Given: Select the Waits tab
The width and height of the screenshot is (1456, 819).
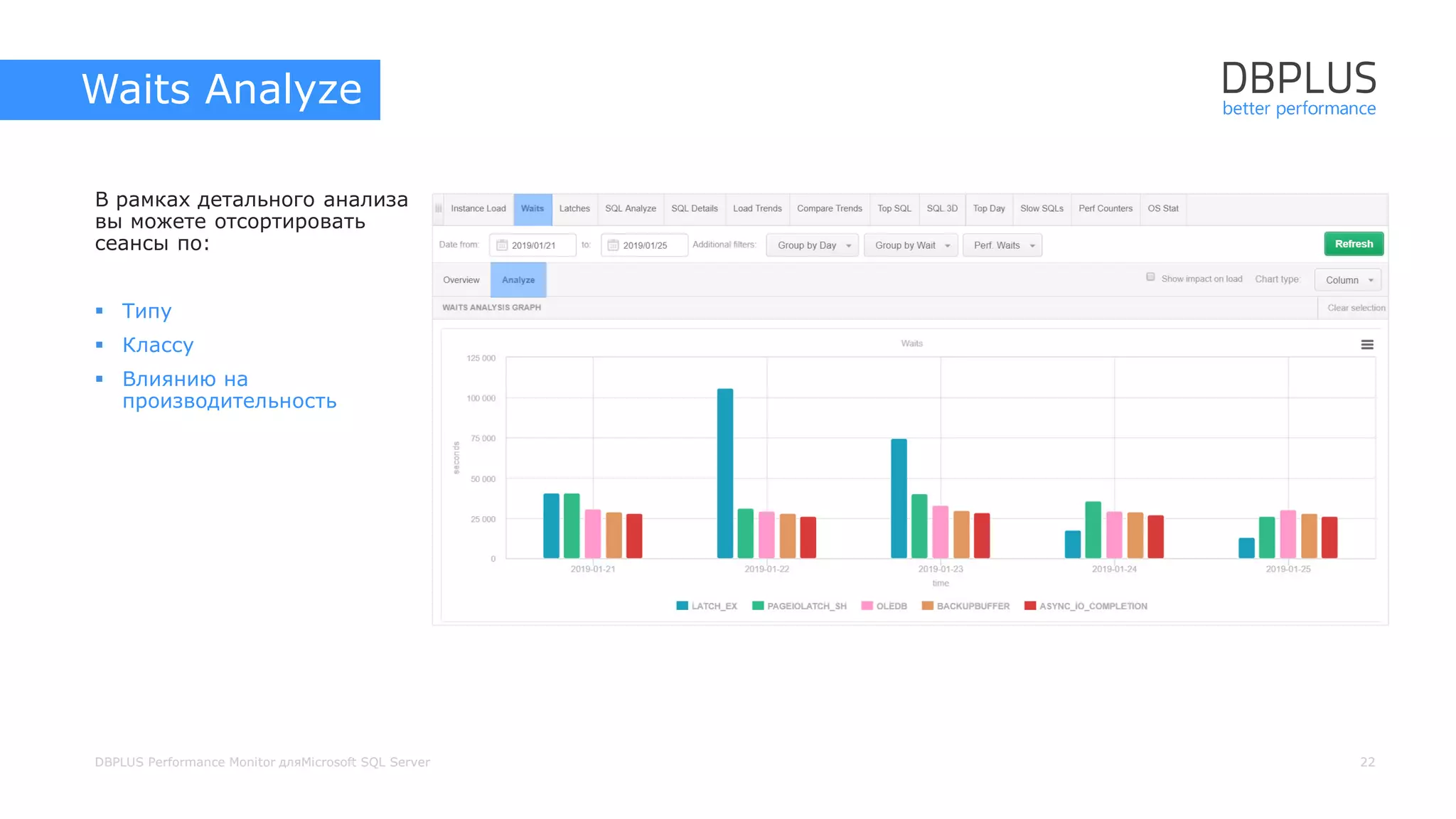Looking at the screenshot, I should pyautogui.click(x=532, y=208).
